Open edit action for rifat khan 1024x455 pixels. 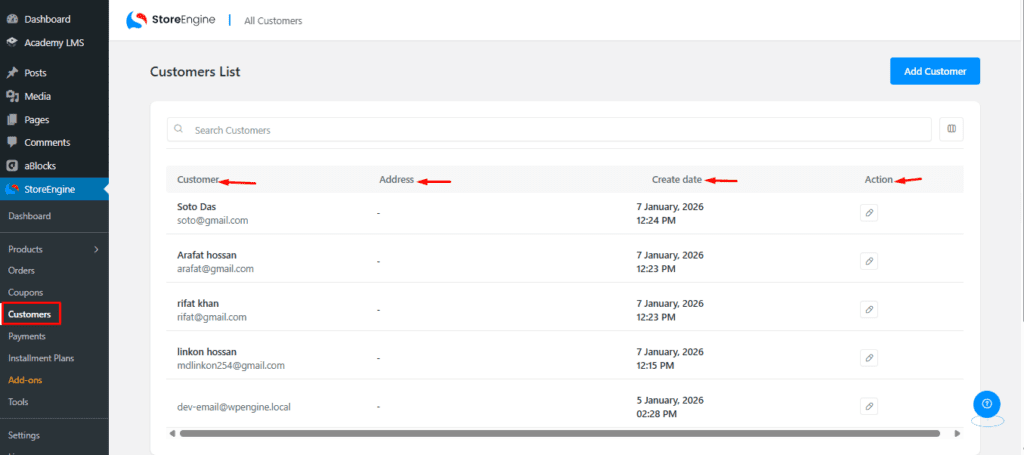tap(869, 309)
